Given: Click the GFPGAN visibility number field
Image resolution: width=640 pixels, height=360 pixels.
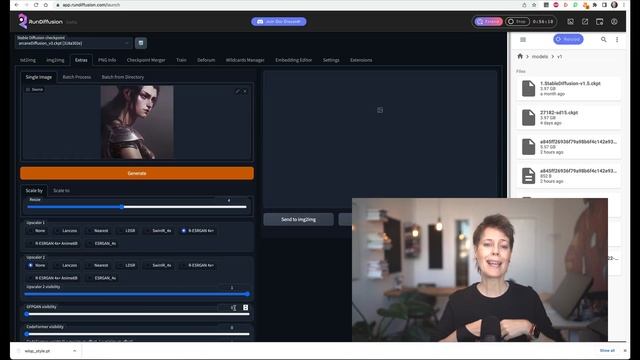Looking at the screenshot, I should (232, 307).
